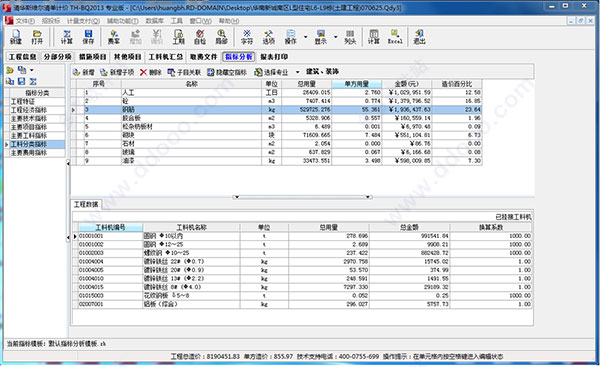Click the small save disk icon in left panel
Image resolution: width=600 pixels, height=367 pixels.
click(21, 81)
